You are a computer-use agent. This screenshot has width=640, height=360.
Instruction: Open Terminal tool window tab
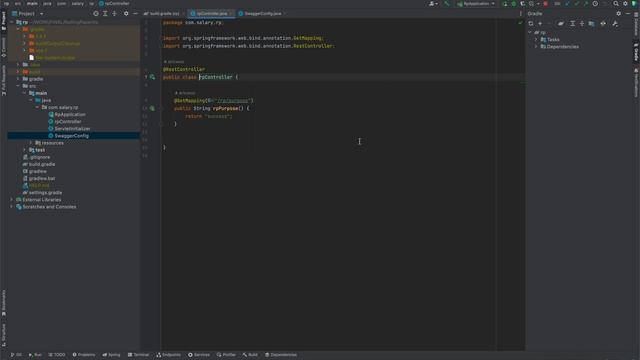[x=138, y=355]
